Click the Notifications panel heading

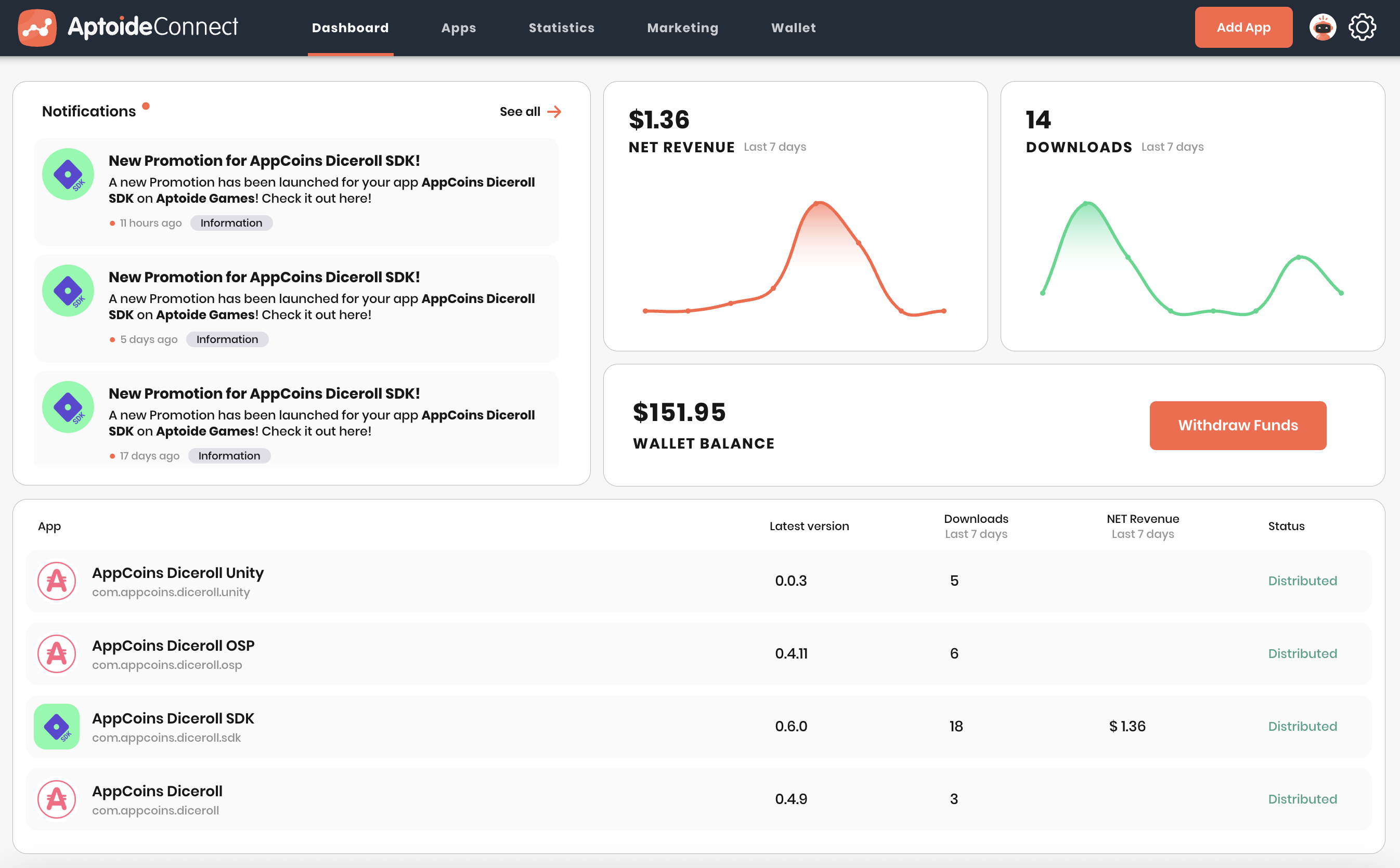(88, 111)
